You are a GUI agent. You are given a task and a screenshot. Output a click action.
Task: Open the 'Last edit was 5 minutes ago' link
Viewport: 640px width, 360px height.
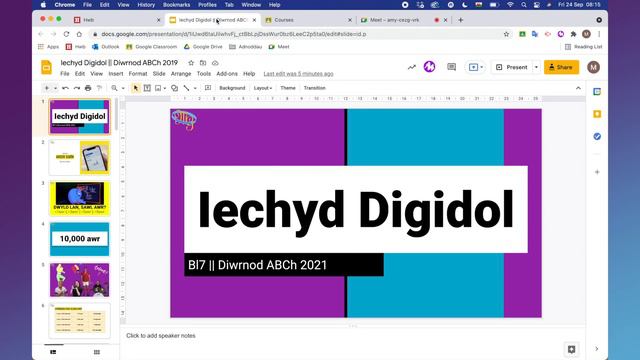298,74
